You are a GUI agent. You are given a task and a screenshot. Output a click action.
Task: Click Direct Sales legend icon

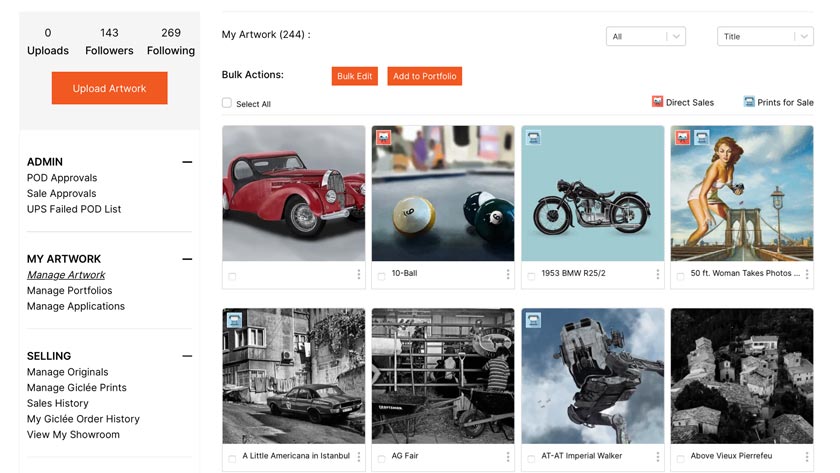click(658, 102)
